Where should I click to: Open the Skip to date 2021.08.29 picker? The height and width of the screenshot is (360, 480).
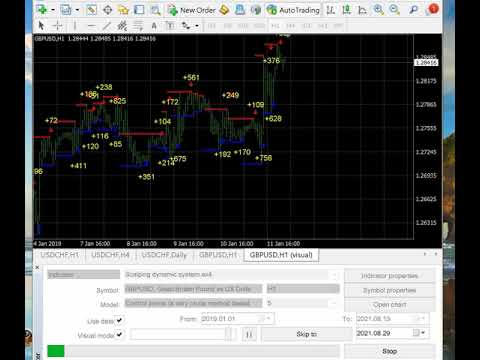click(x=393, y=333)
